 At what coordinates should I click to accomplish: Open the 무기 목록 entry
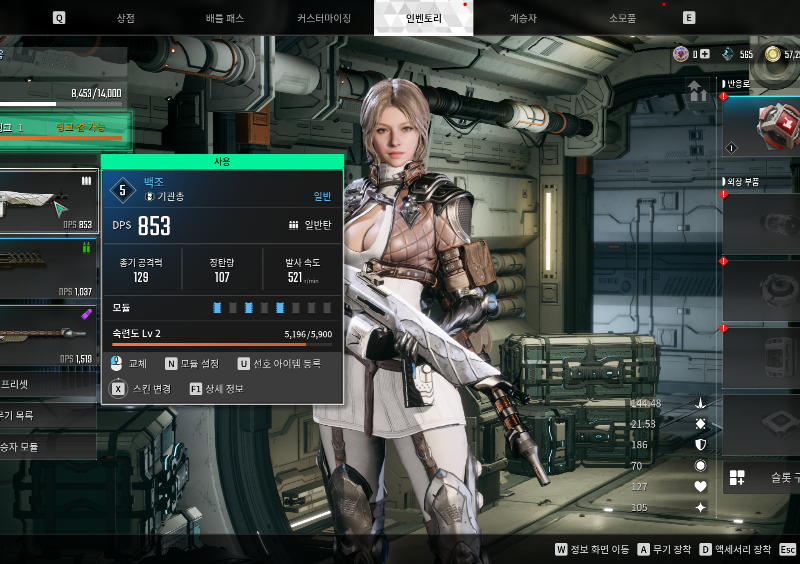48,415
